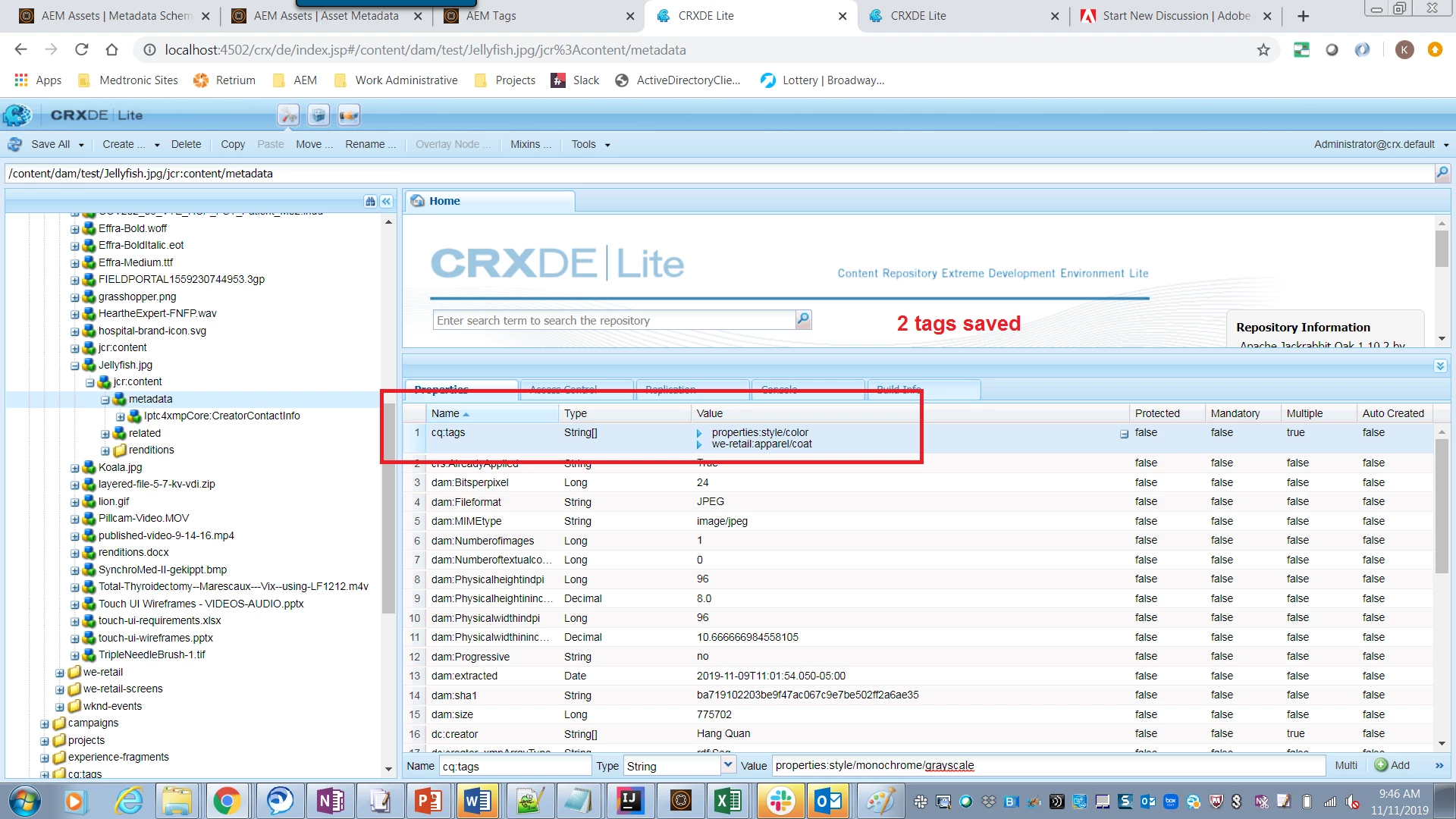Click the package manager cube icon
Image resolution: width=1456 pixels, height=819 pixels.
click(x=318, y=115)
